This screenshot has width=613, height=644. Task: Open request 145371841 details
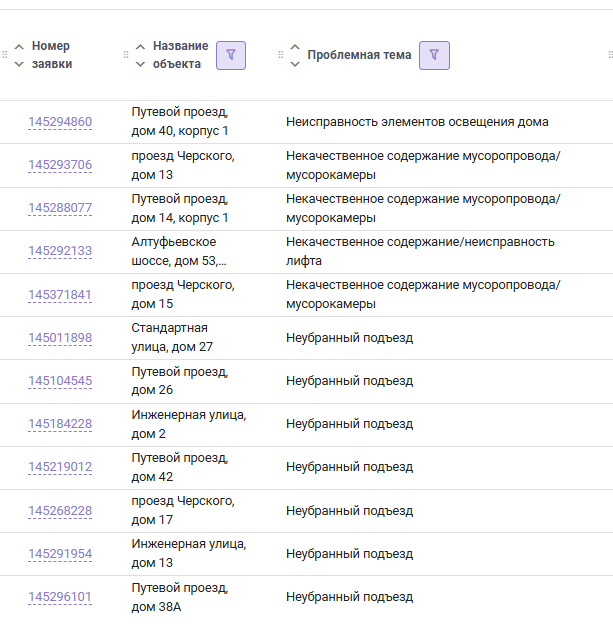[x=60, y=295]
